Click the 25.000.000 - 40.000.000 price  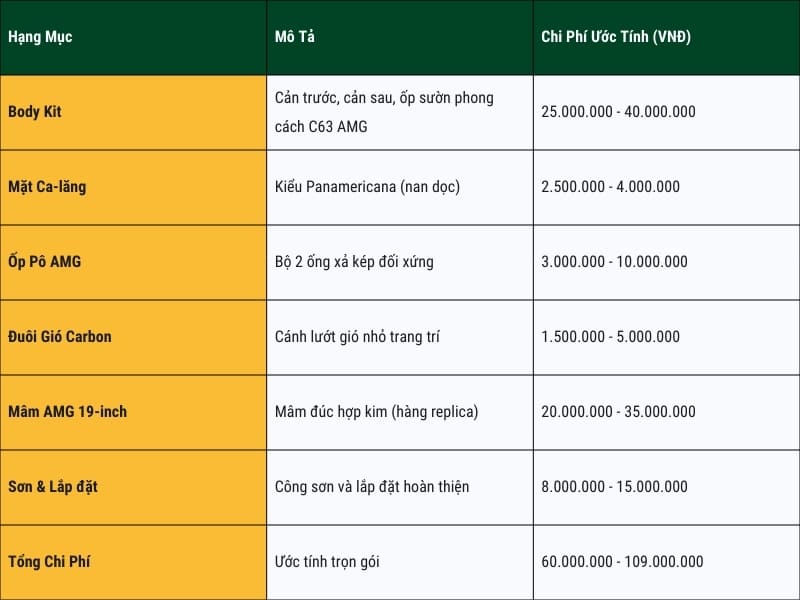618,112
